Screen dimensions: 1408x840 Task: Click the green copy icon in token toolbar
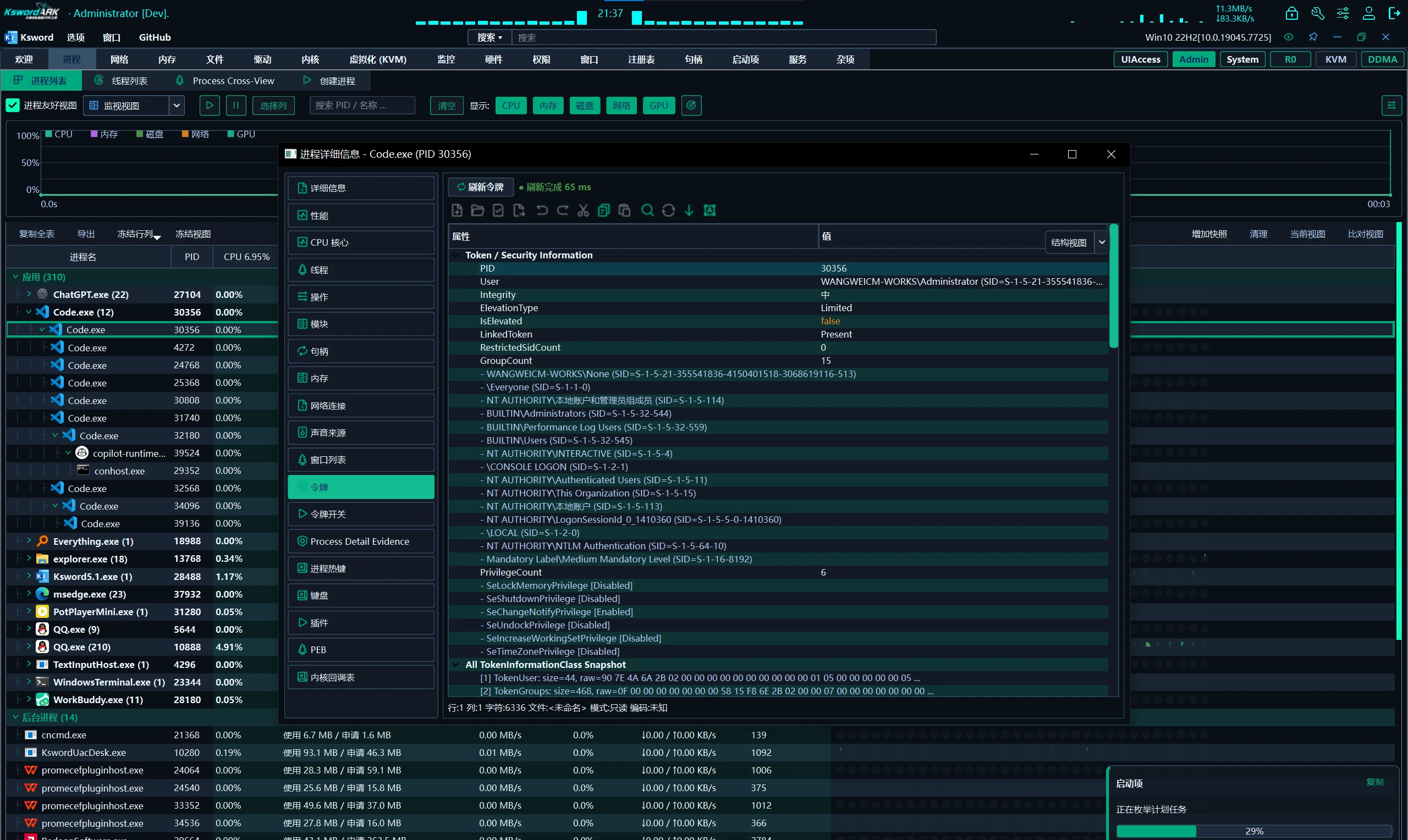[x=603, y=211]
